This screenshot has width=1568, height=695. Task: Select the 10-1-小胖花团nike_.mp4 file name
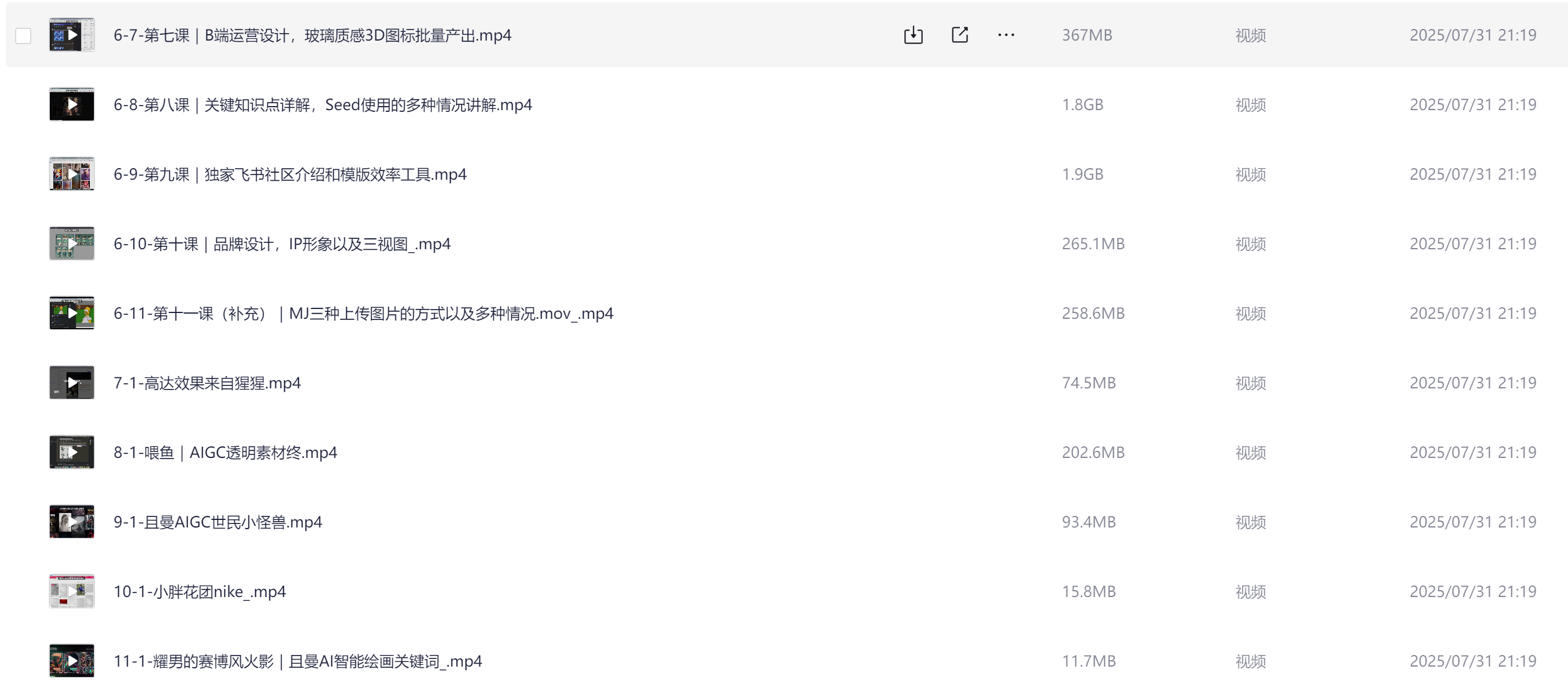(x=199, y=592)
